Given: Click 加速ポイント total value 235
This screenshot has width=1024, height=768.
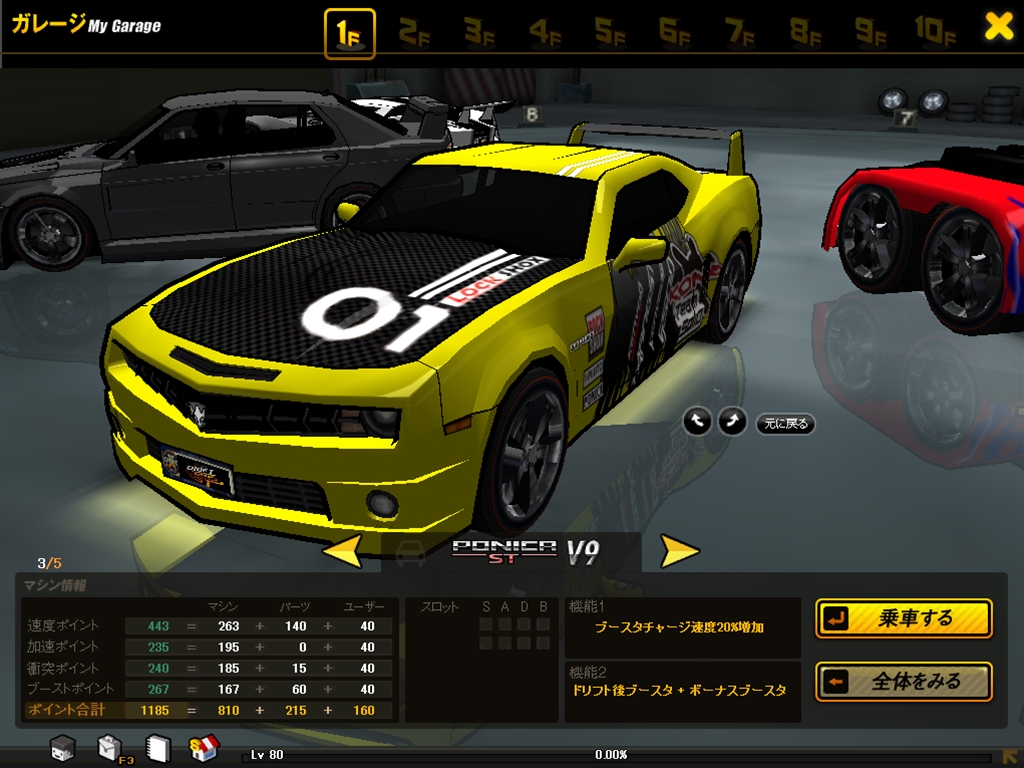Looking at the screenshot, I should (158, 647).
